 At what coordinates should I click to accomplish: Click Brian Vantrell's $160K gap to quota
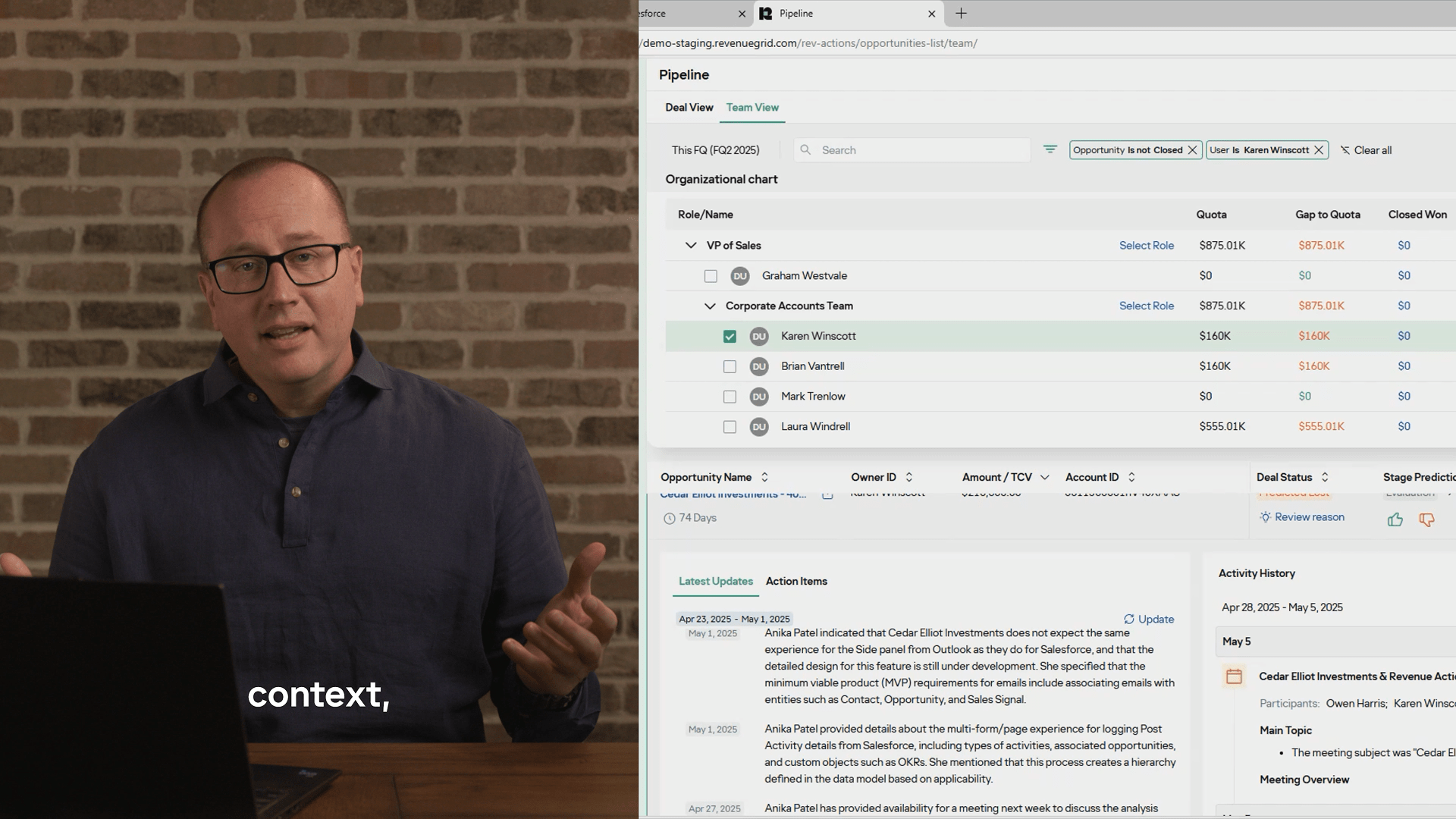(1313, 366)
